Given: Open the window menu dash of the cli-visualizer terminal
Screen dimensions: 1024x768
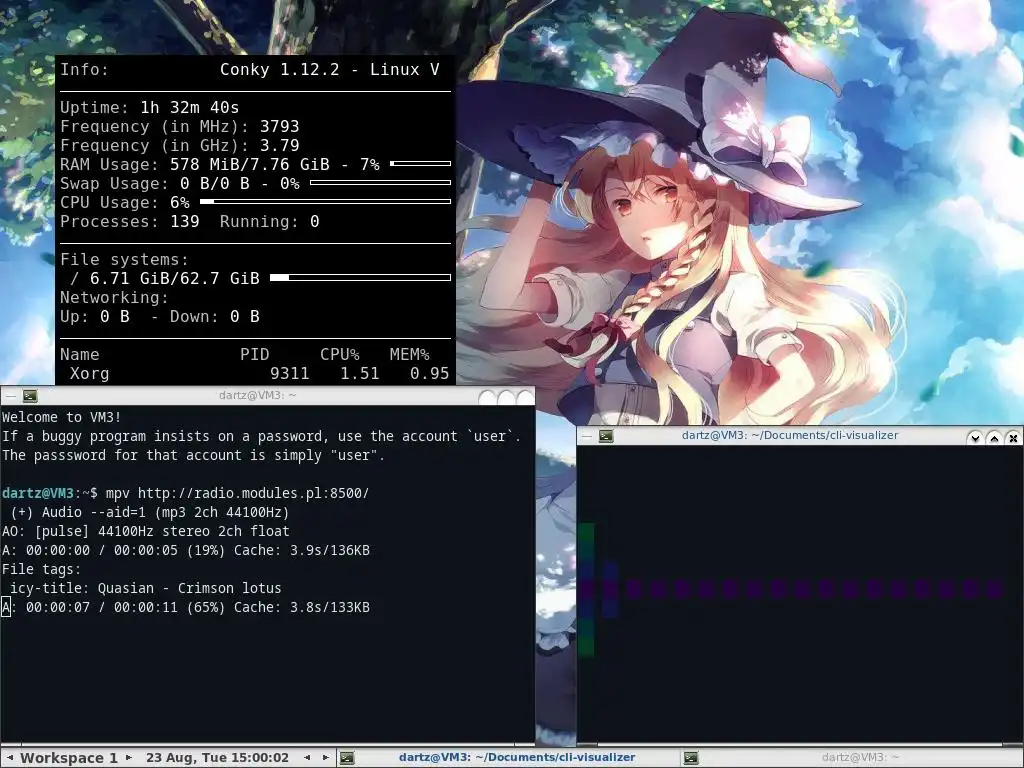Looking at the screenshot, I should coord(586,436).
